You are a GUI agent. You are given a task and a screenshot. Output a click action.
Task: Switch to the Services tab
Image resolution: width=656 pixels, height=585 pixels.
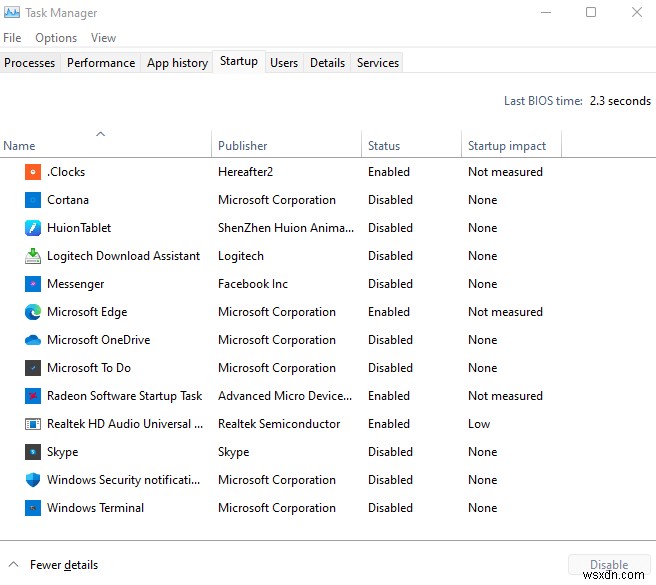click(378, 63)
